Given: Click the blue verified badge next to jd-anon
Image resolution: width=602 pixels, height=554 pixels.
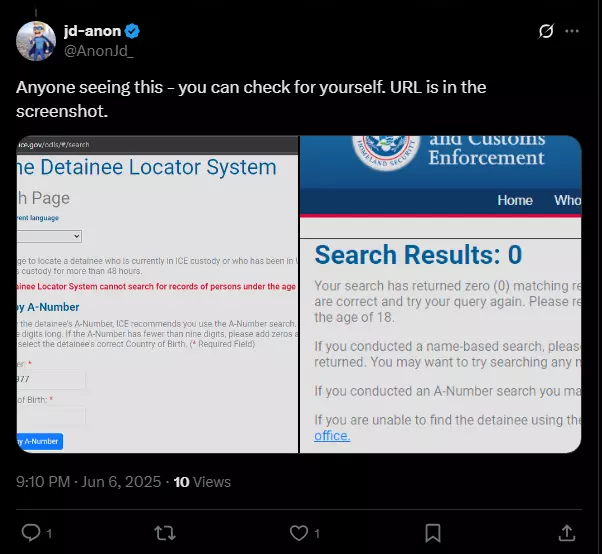Looking at the screenshot, I should 132,31.
